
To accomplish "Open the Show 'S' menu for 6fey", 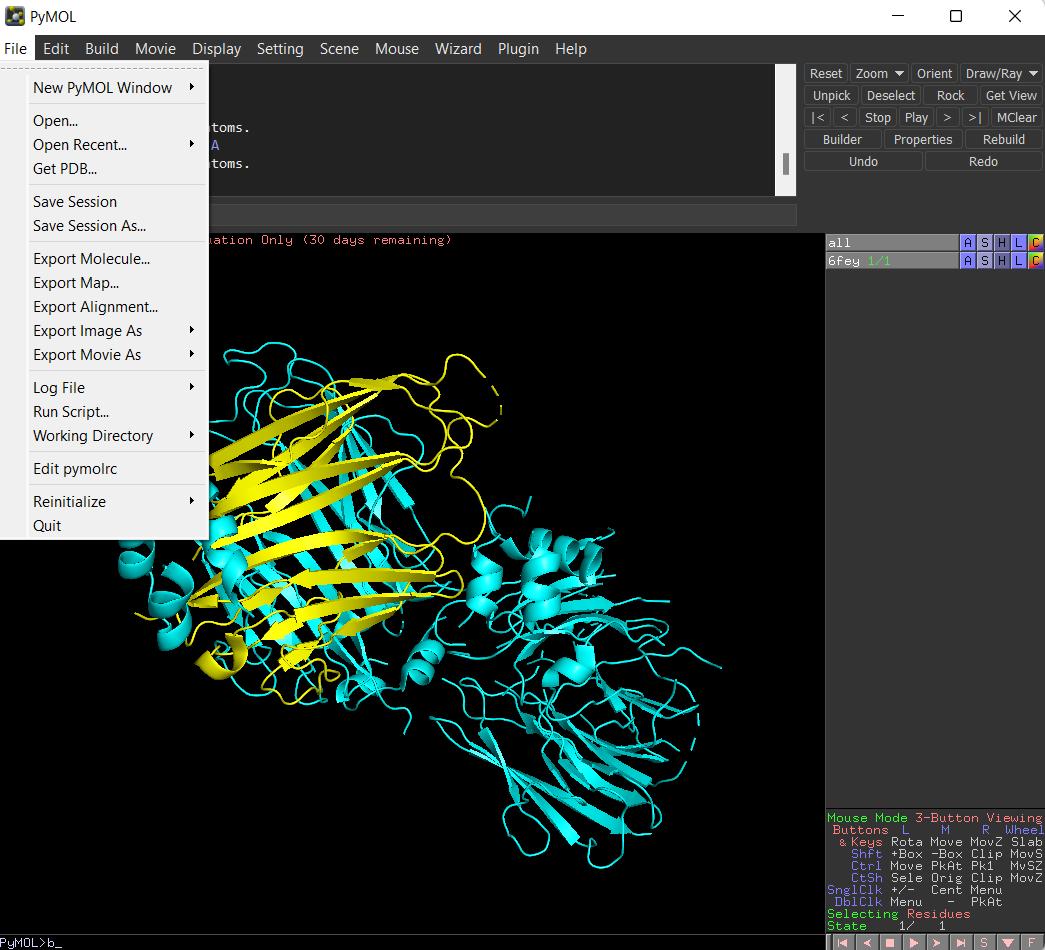I will pyautogui.click(x=984, y=261).
